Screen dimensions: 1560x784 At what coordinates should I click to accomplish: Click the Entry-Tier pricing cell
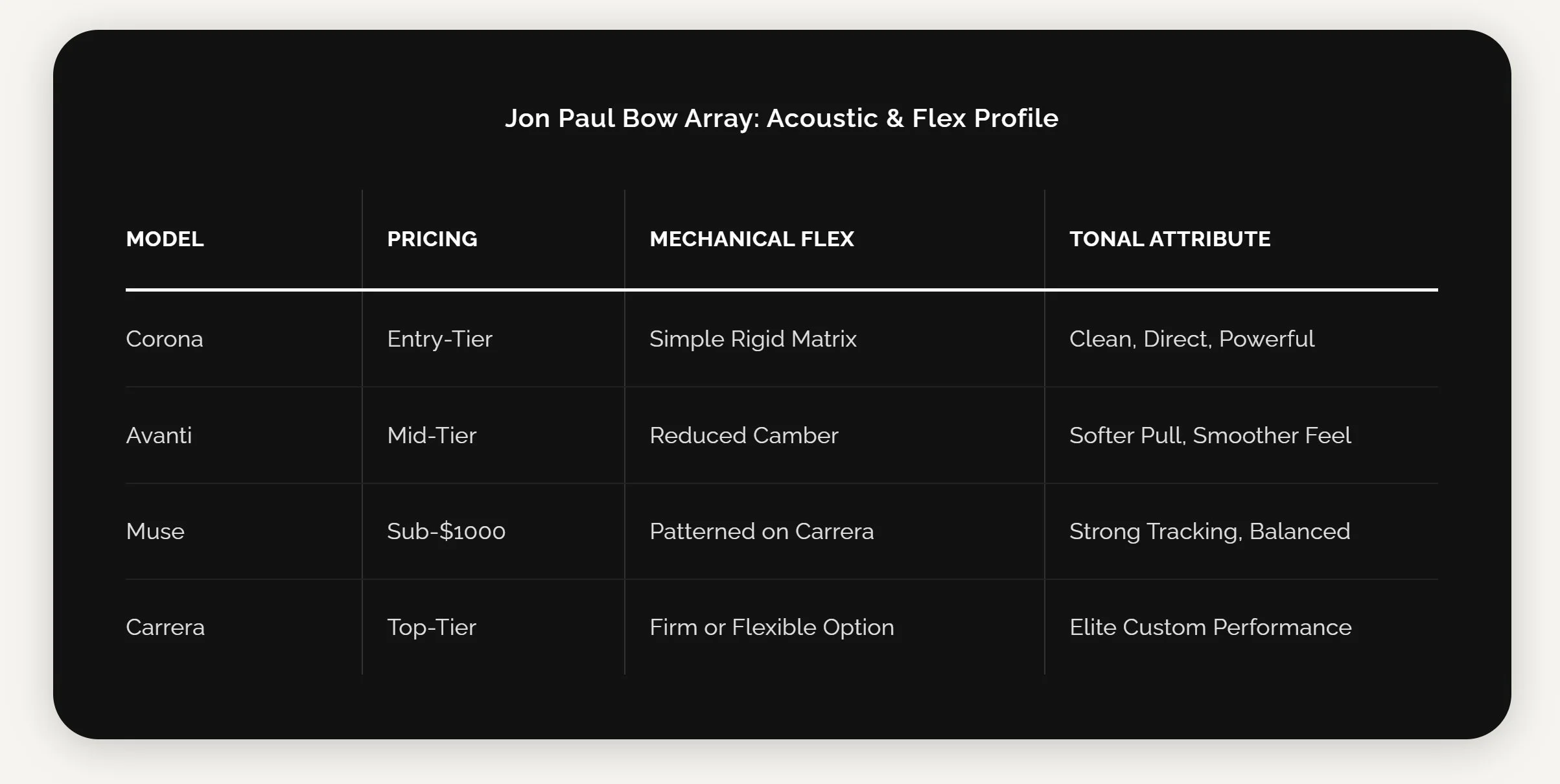[493, 339]
